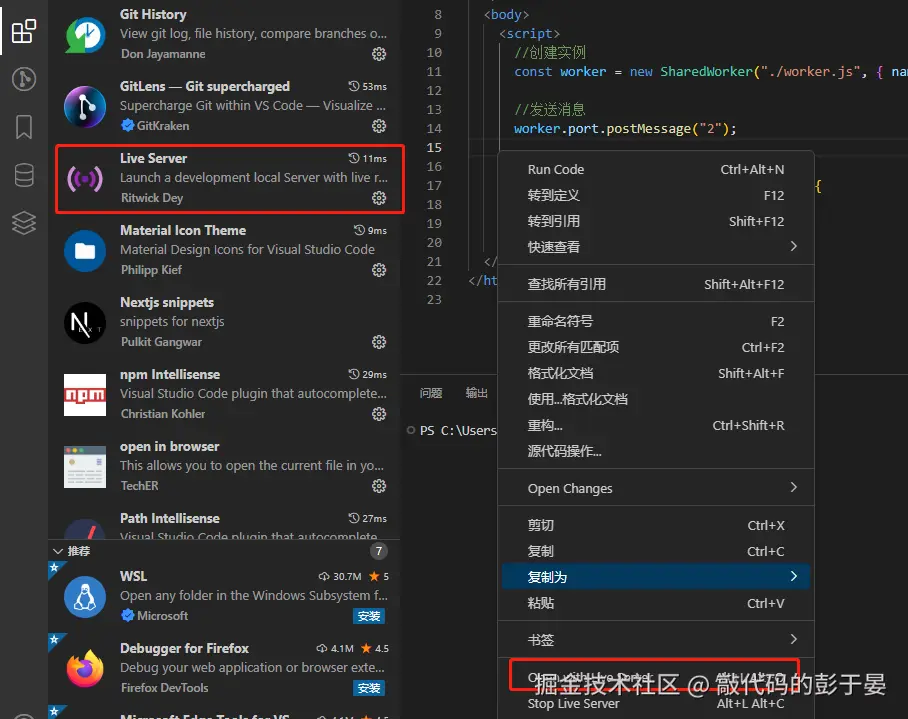Choose 剪切 from context menu

point(656,525)
